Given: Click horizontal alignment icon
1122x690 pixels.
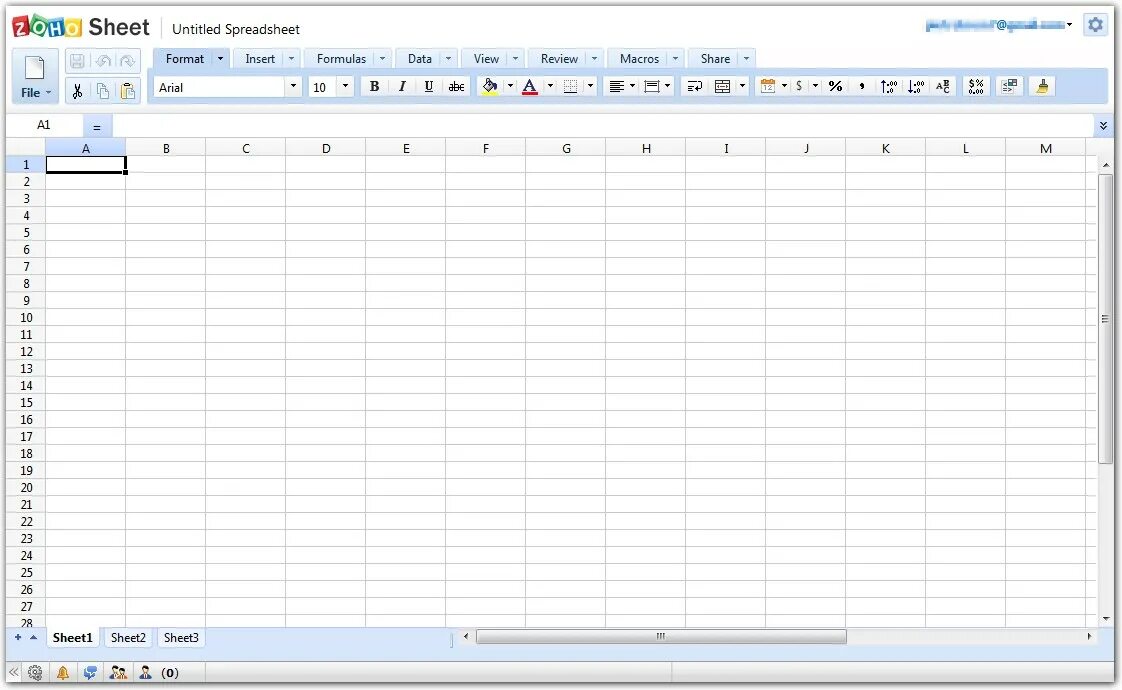Looking at the screenshot, I should 616,87.
